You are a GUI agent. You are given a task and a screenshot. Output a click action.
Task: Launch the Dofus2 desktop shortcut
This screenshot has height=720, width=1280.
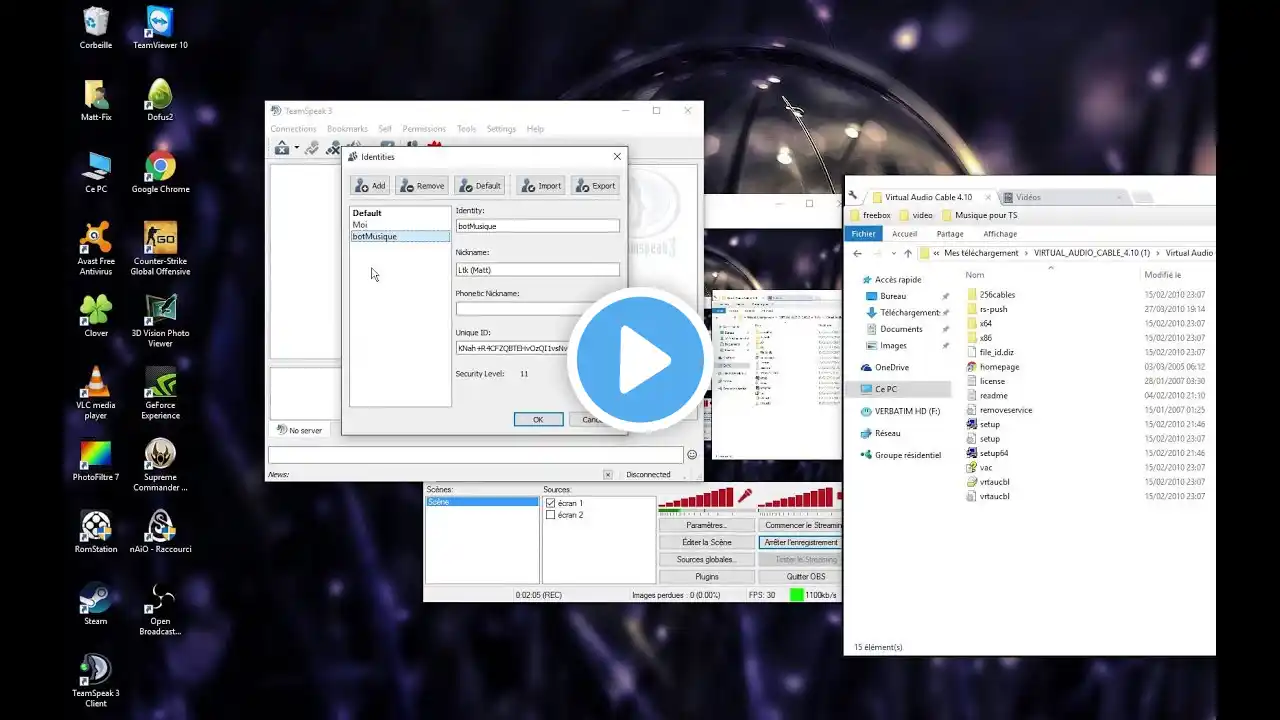pos(160,99)
